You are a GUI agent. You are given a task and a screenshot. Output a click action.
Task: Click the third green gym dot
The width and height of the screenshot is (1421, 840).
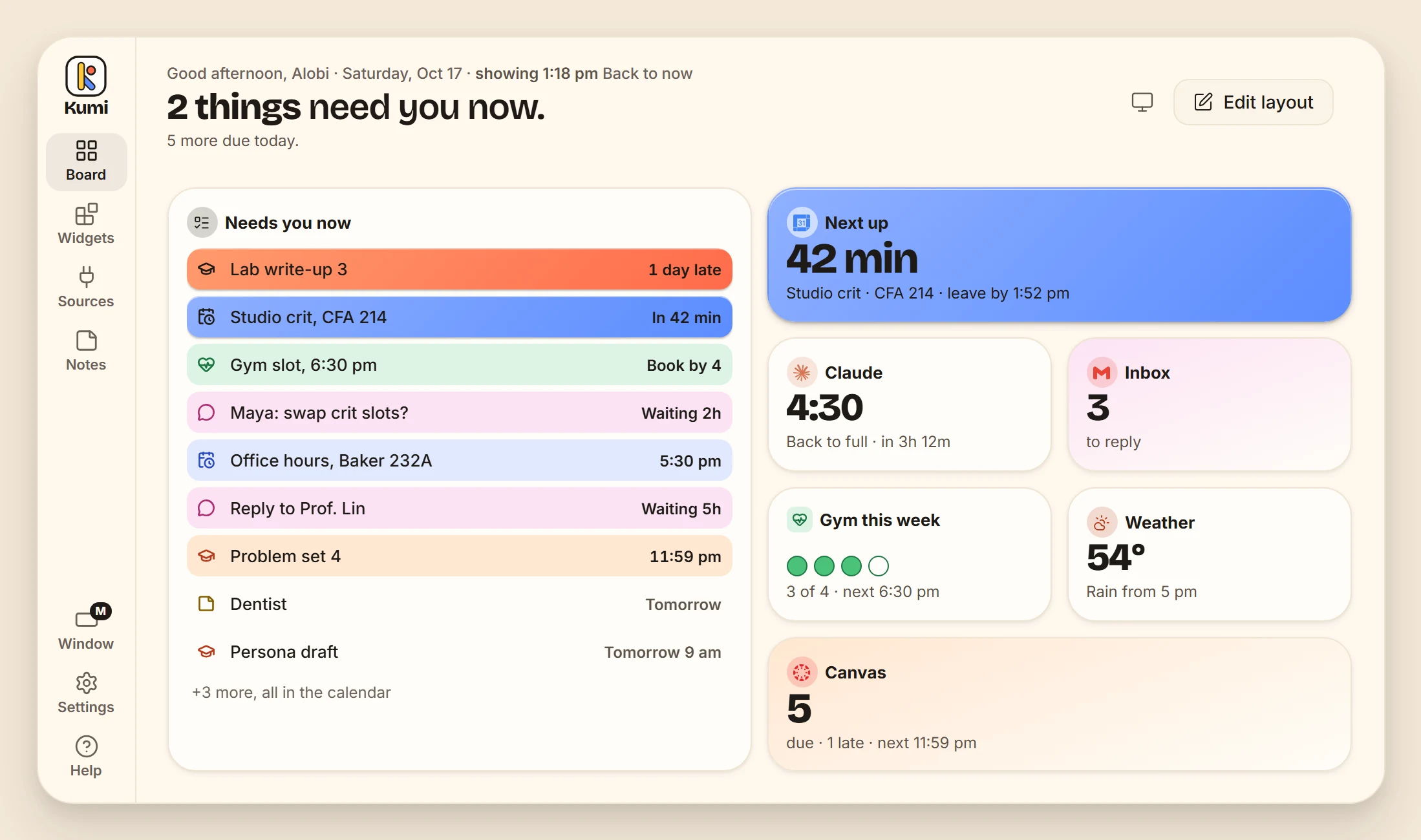(x=851, y=566)
